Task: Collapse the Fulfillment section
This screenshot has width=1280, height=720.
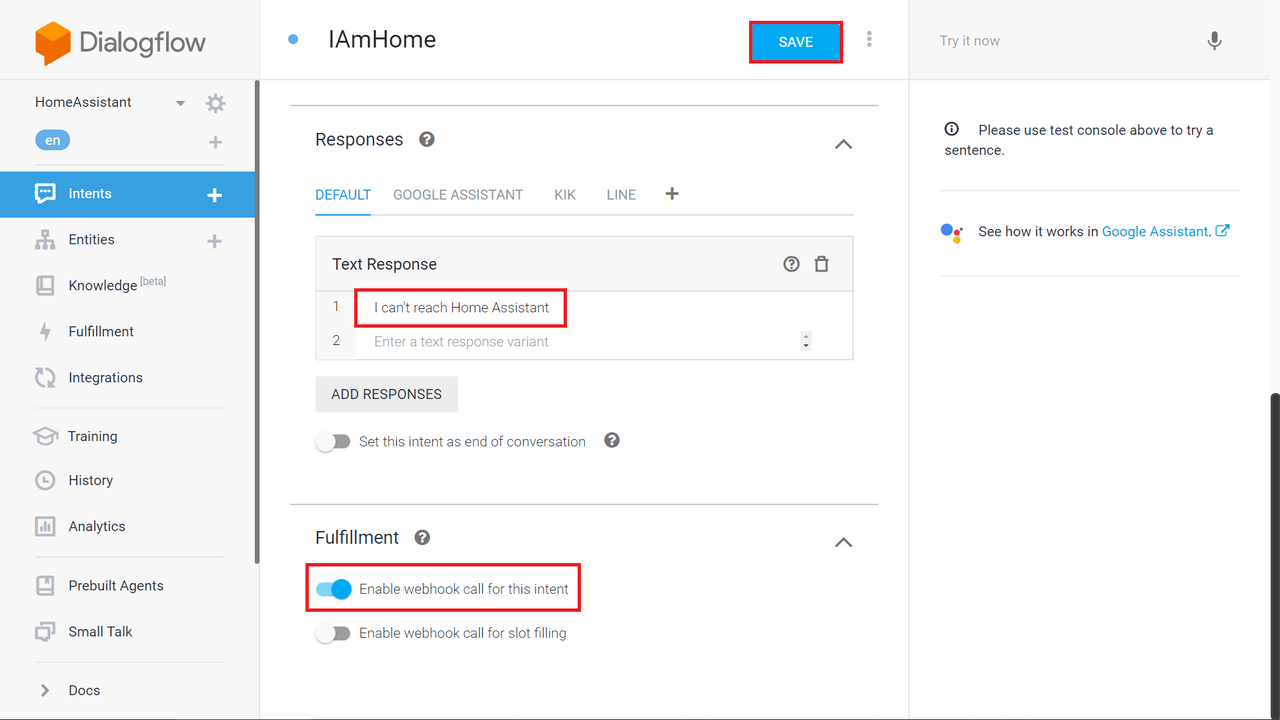Action: click(x=843, y=542)
